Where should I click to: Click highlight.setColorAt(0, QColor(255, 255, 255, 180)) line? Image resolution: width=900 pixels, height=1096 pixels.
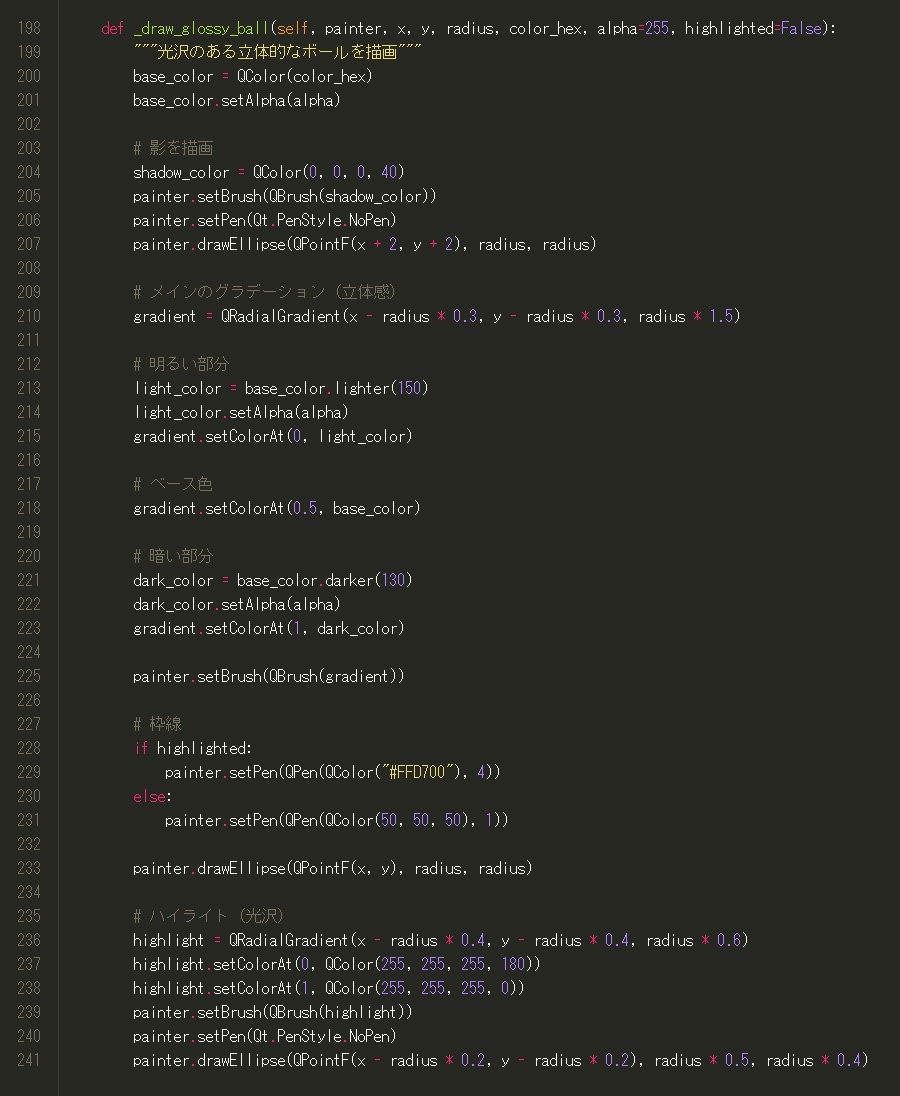coord(337,964)
